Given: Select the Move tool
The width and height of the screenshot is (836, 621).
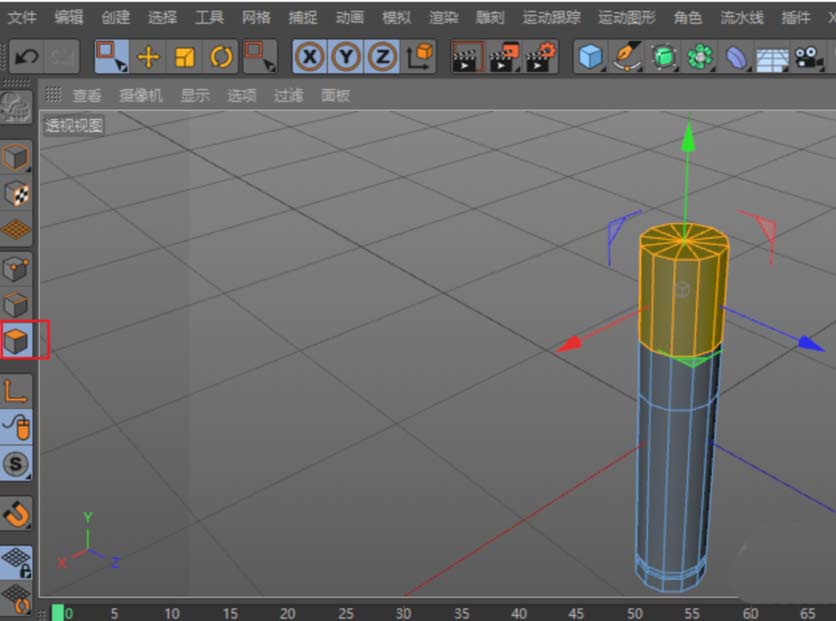Looking at the screenshot, I should (x=148, y=57).
